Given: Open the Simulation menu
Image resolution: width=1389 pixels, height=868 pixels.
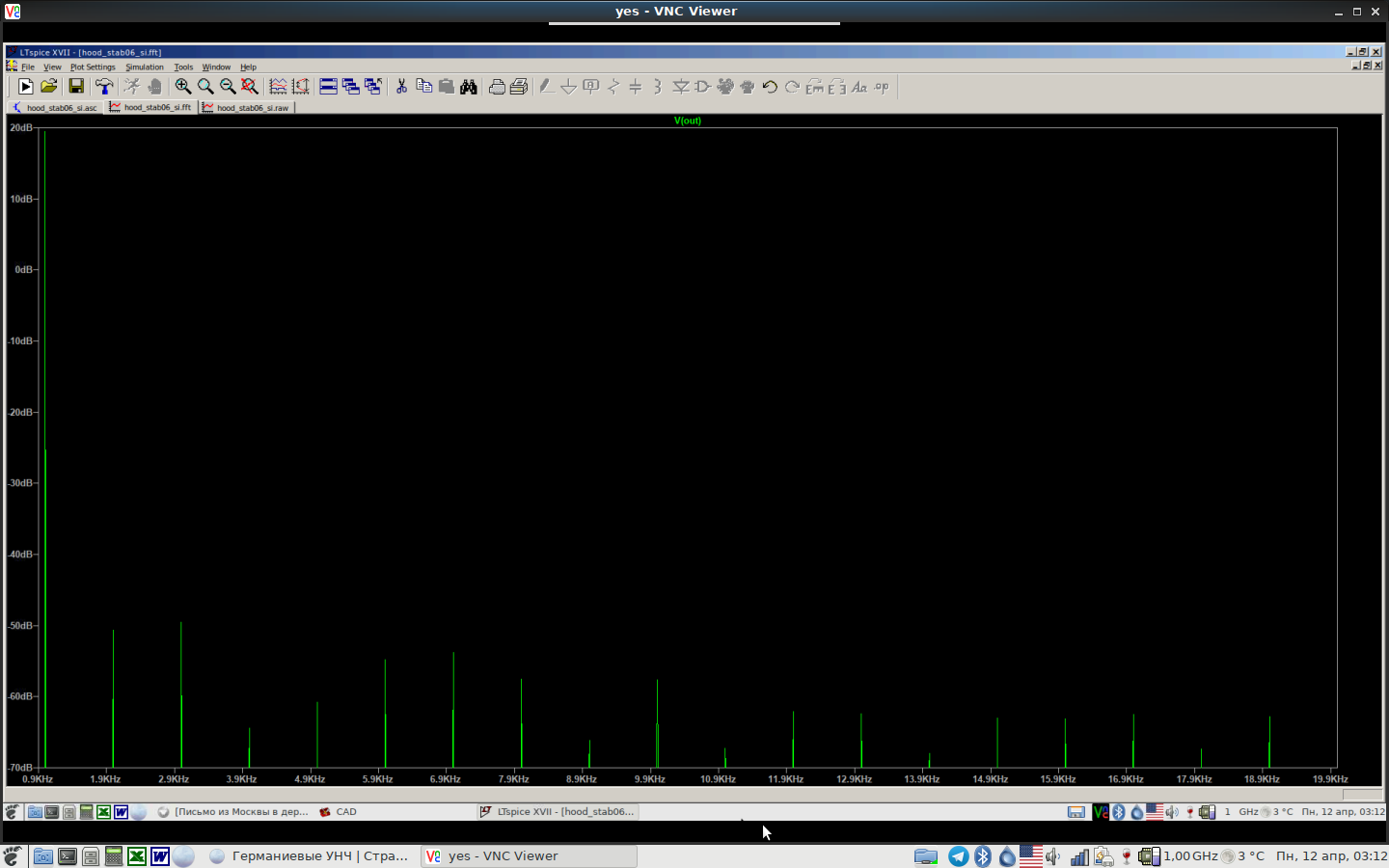Looking at the screenshot, I should (145, 68).
